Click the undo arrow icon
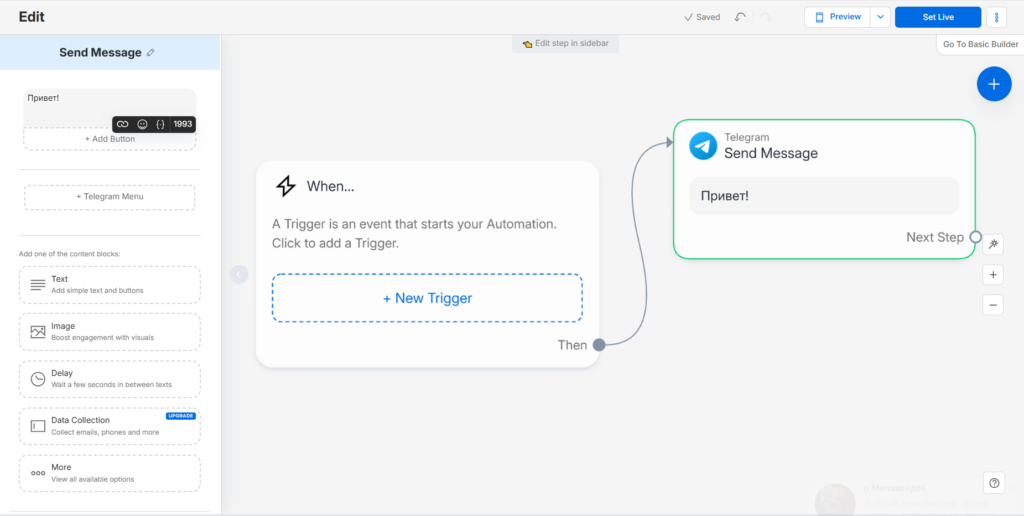 (x=740, y=17)
